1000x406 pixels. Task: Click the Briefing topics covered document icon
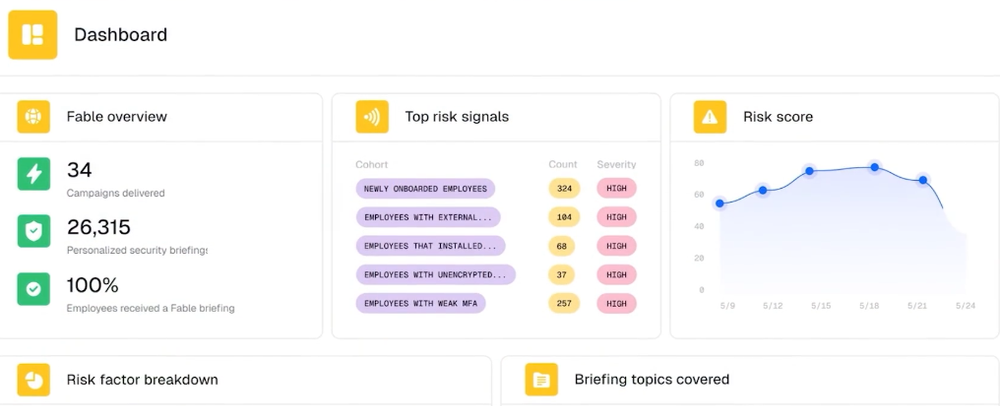541,380
